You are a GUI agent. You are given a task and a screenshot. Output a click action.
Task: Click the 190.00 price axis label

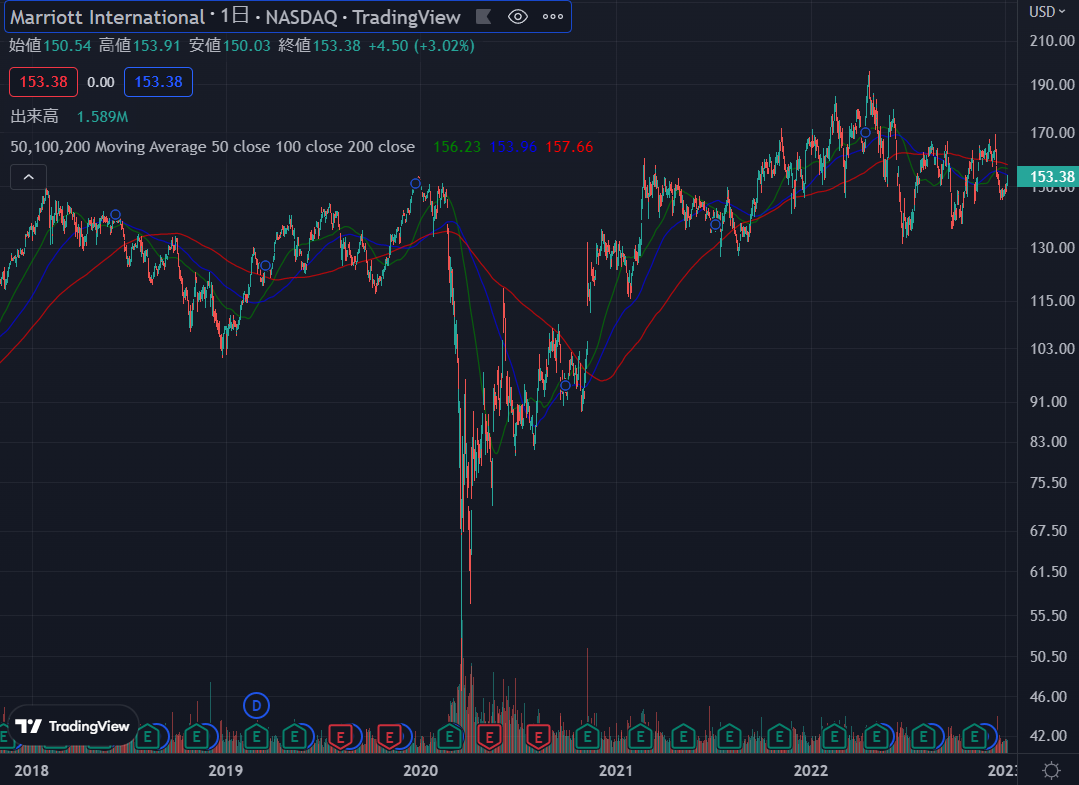click(1052, 85)
